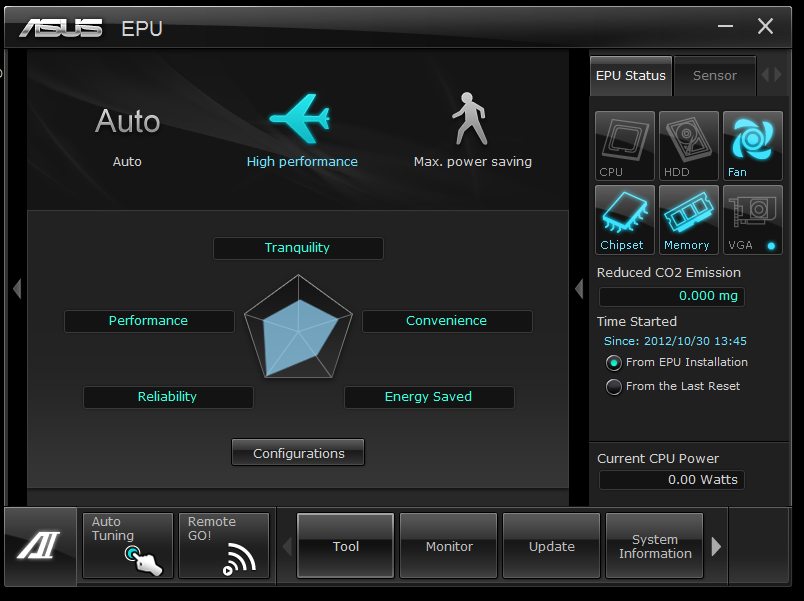The width and height of the screenshot is (804, 601).
Task: Open Auto Tuning
Action: click(127, 545)
